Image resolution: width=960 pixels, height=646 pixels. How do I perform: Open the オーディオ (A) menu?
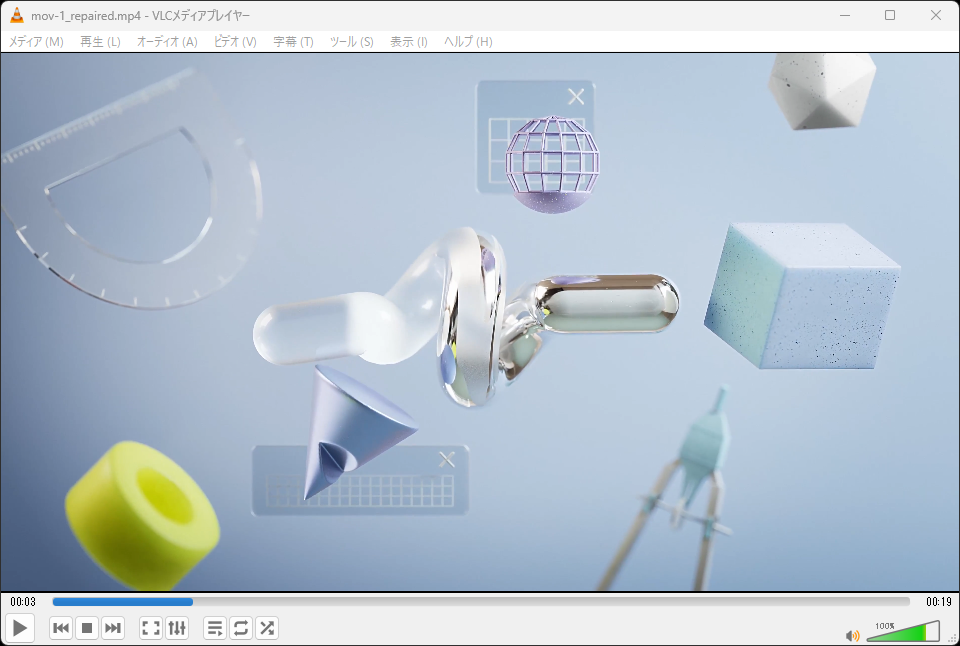tap(167, 42)
